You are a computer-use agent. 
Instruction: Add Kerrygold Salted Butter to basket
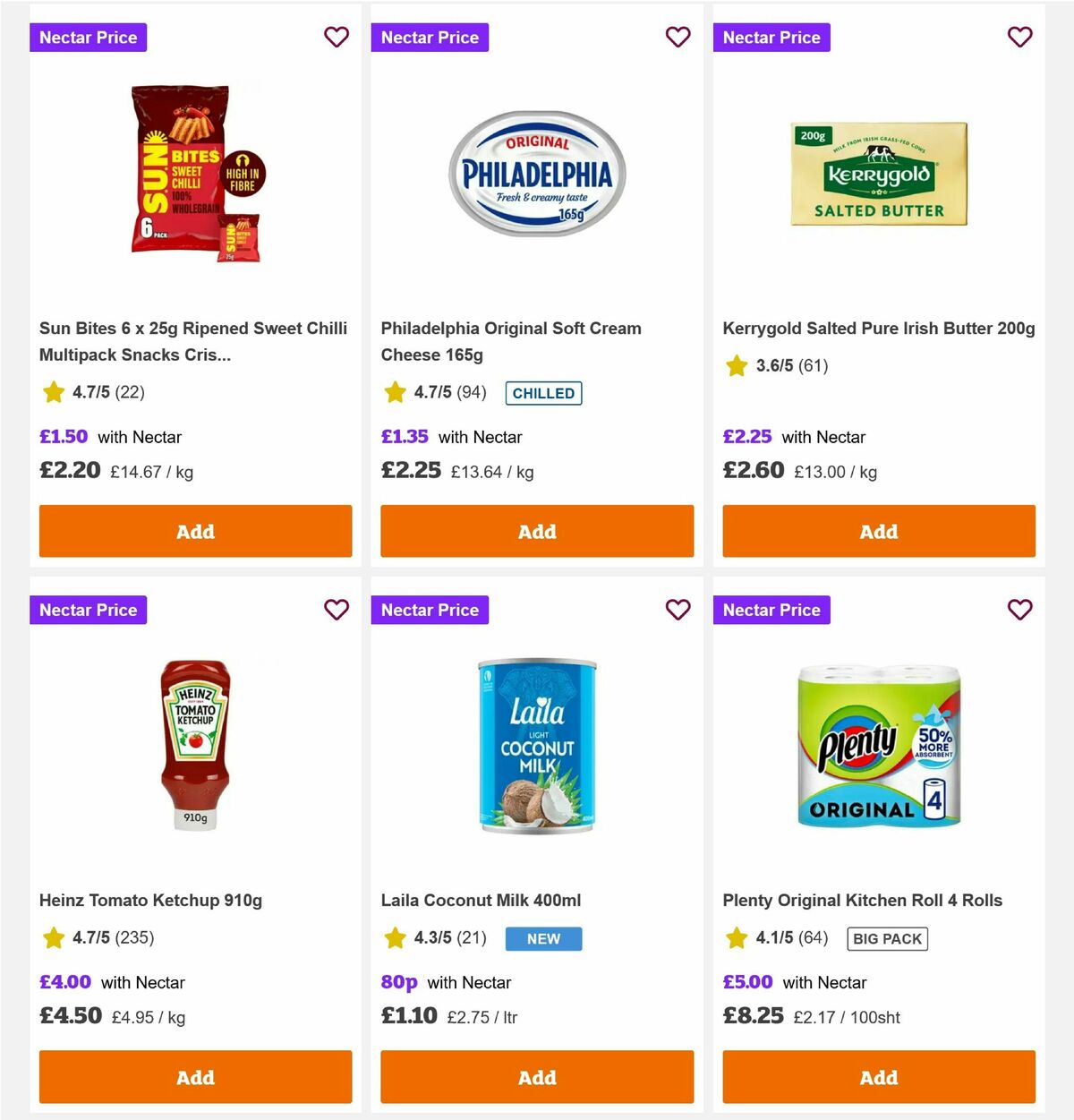(878, 531)
